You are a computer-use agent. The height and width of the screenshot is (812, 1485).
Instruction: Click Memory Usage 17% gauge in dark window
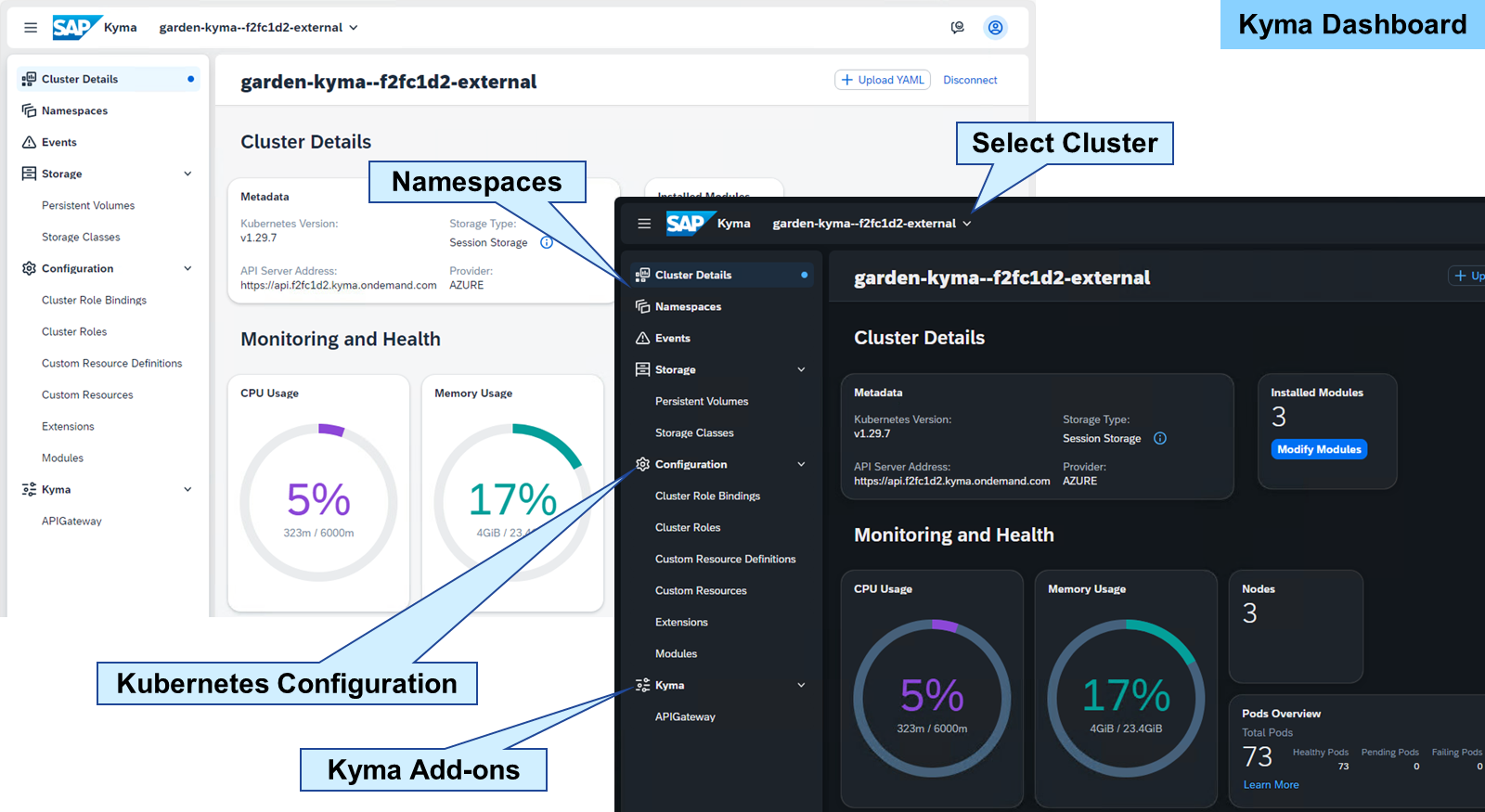coord(1126,698)
